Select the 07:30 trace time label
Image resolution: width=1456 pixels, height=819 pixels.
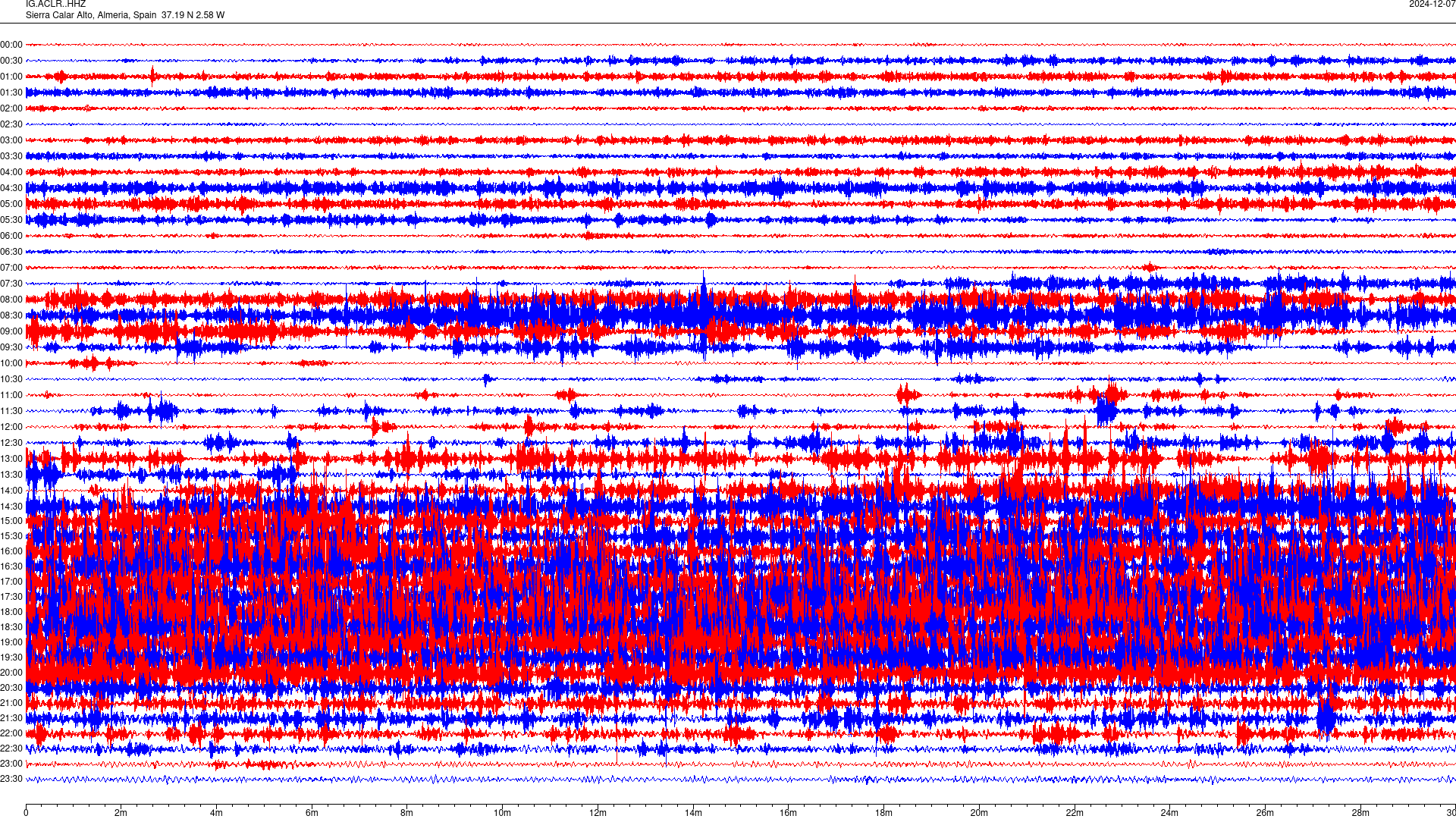pyautogui.click(x=11, y=284)
